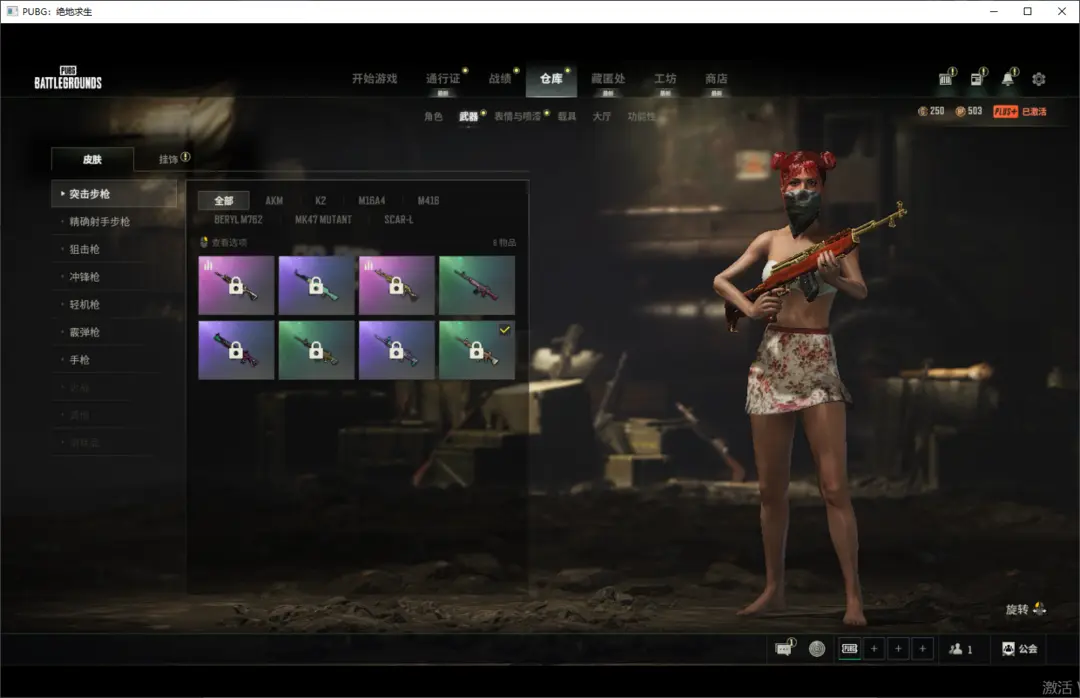Filter skins by AKM
This screenshot has width=1080, height=698.
coord(274,201)
